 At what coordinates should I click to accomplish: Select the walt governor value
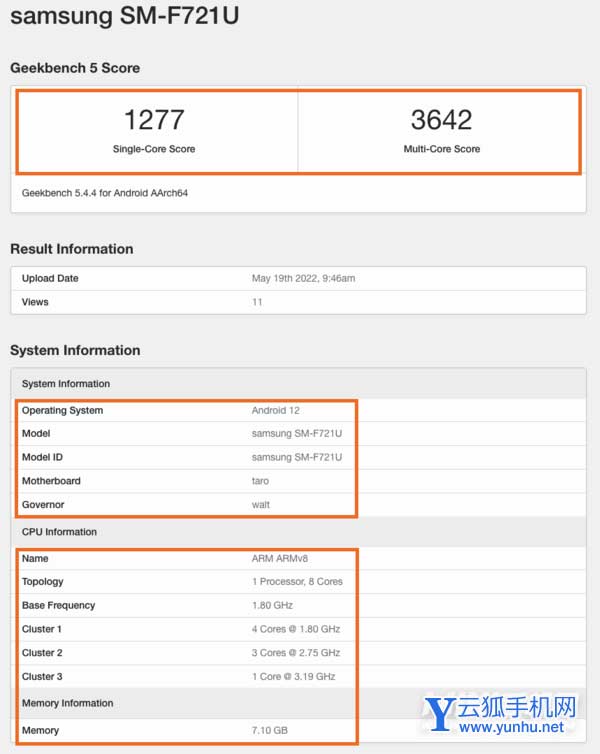click(x=261, y=505)
